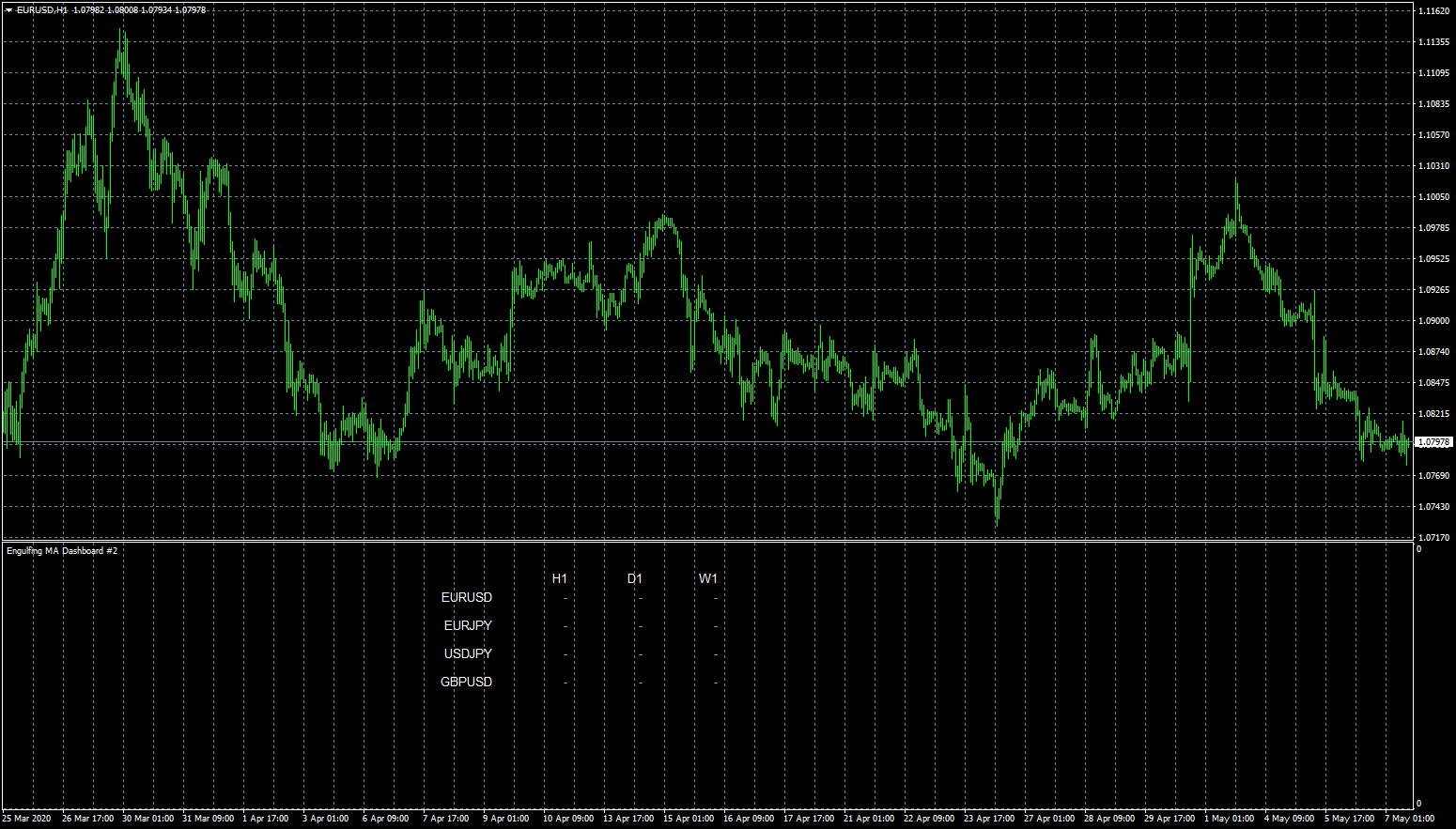Screen dimensions: 1456x829
Task: Click the 1.08740 price scale label
Action: point(1433,352)
